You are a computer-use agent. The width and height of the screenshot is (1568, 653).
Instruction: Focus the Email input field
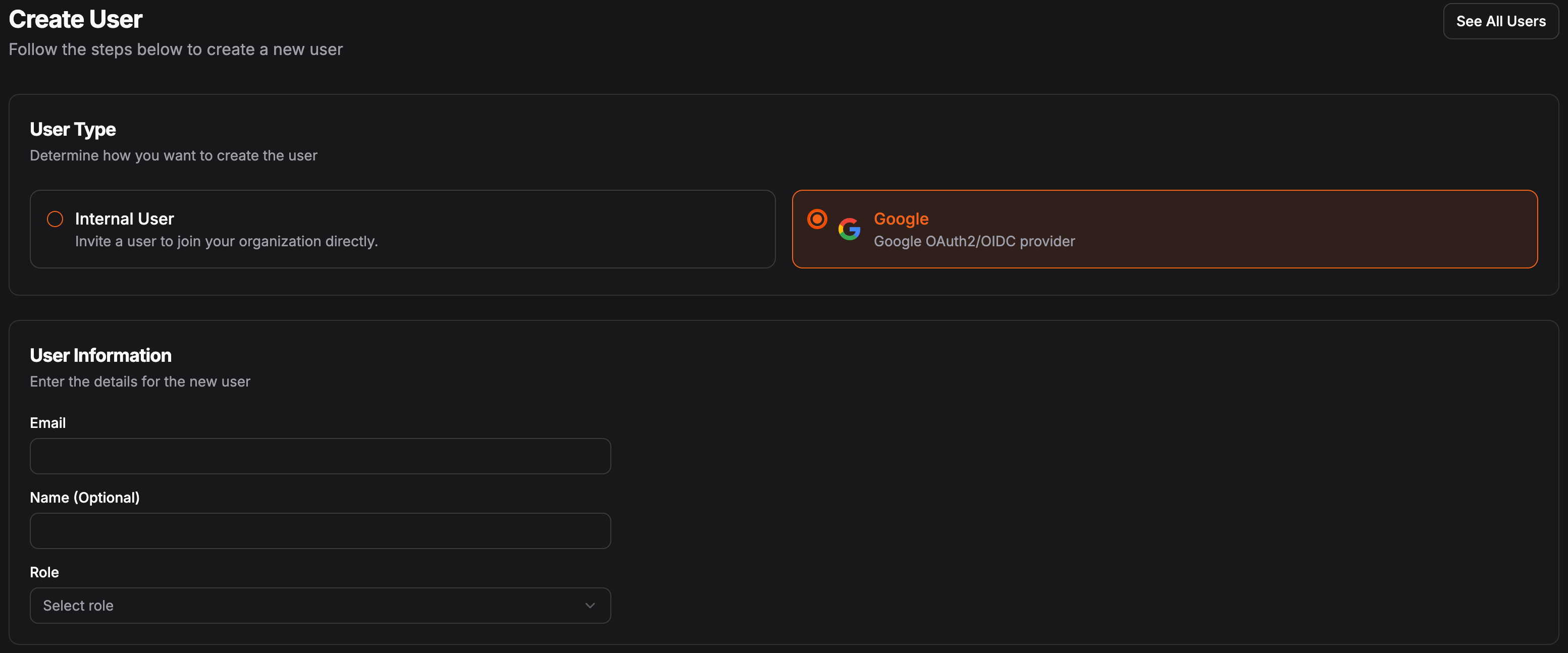(320, 456)
